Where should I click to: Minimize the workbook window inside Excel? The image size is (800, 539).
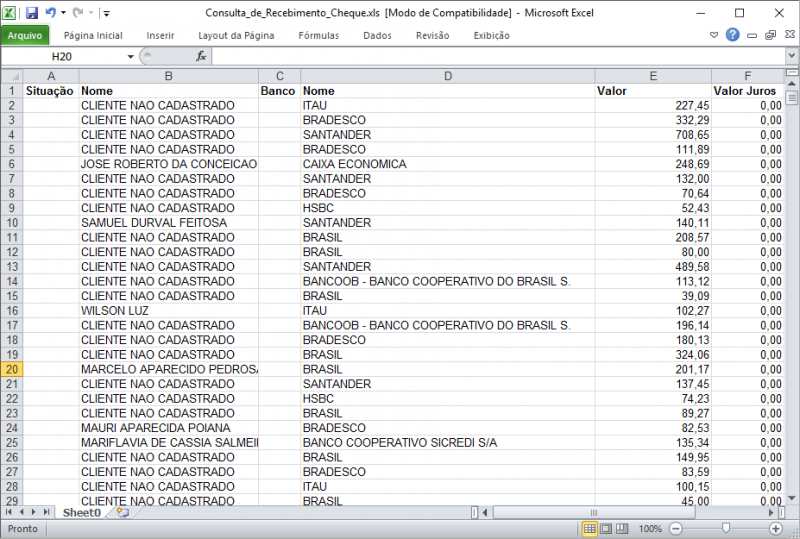[x=752, y=35]
